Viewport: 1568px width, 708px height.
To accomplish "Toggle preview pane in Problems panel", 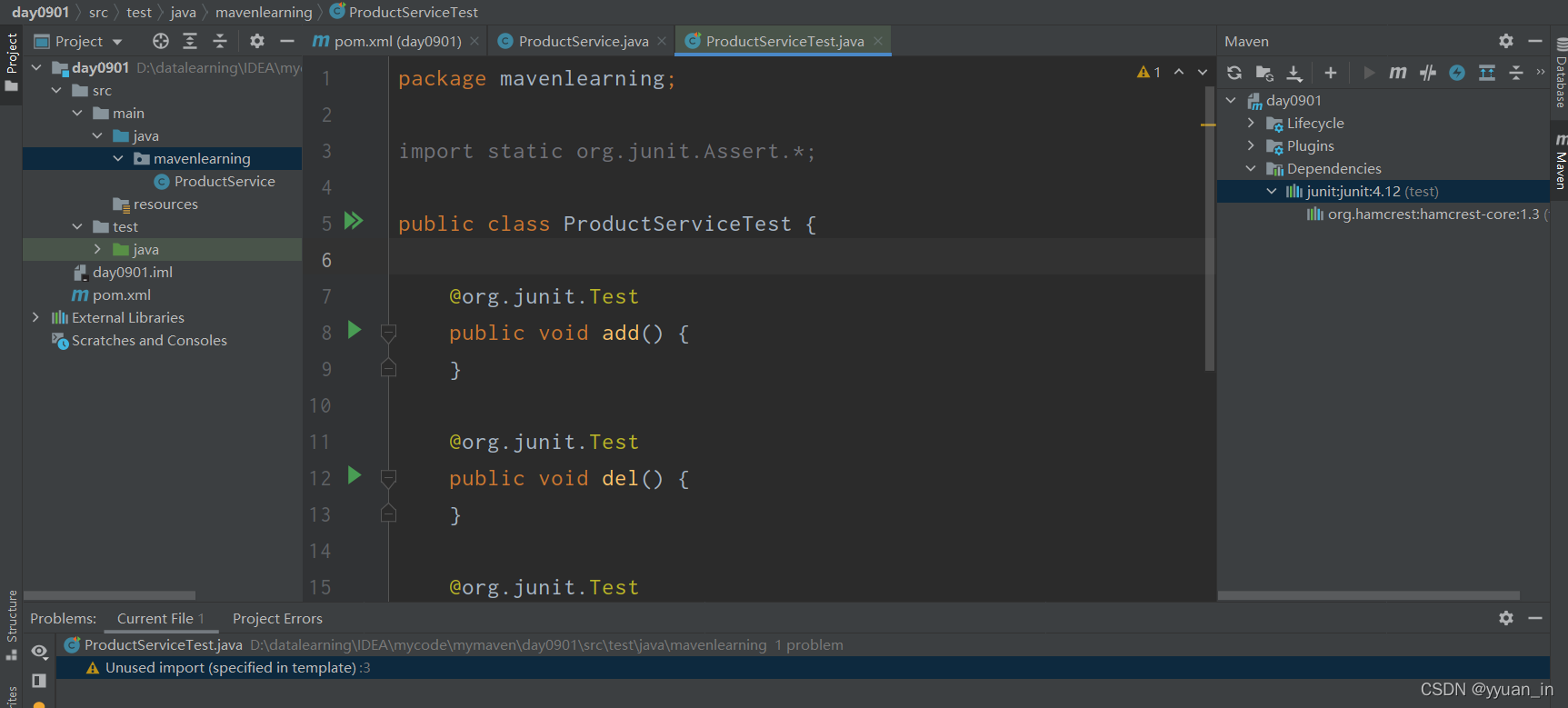I will coord(39,680).
